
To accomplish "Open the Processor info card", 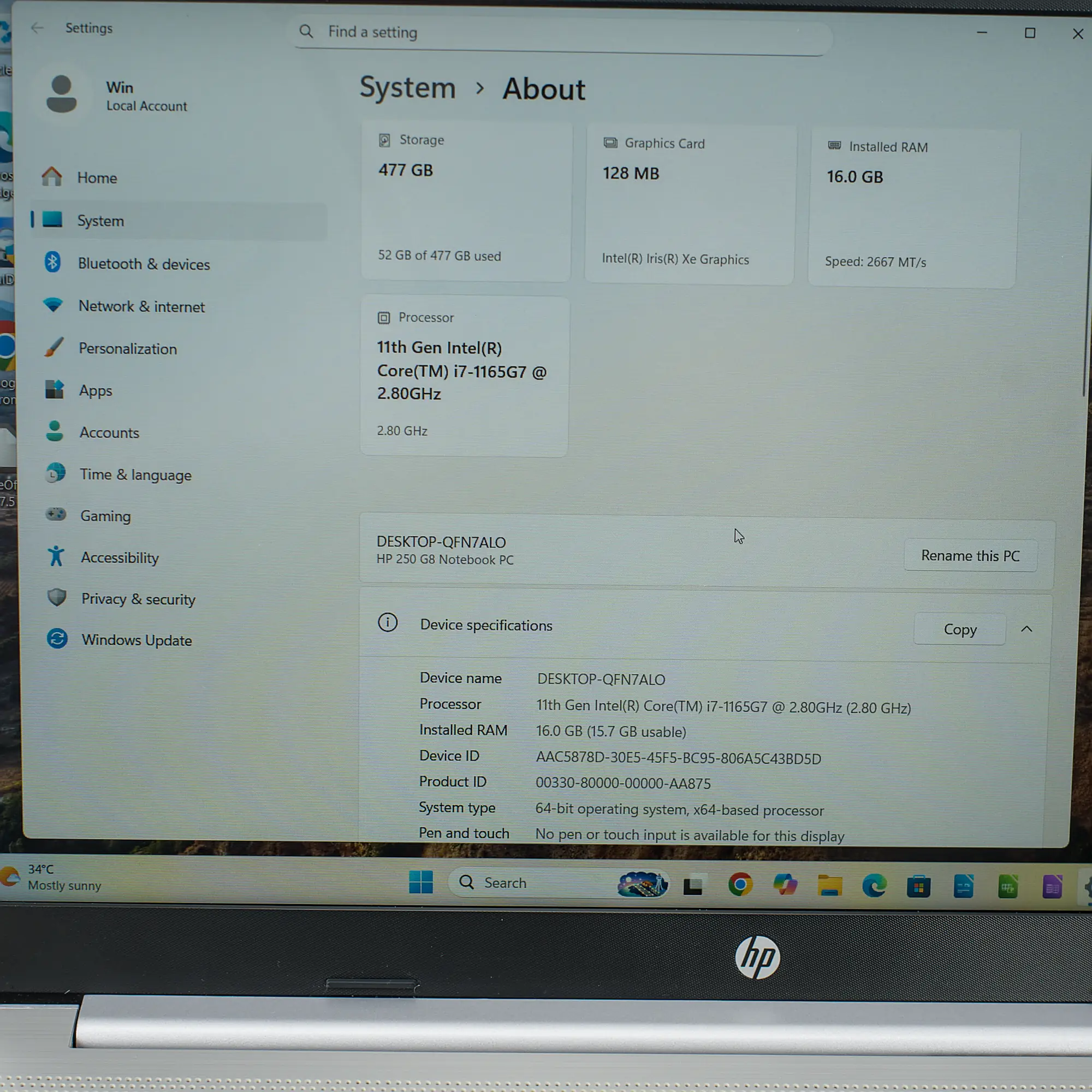I will (465, 376).
